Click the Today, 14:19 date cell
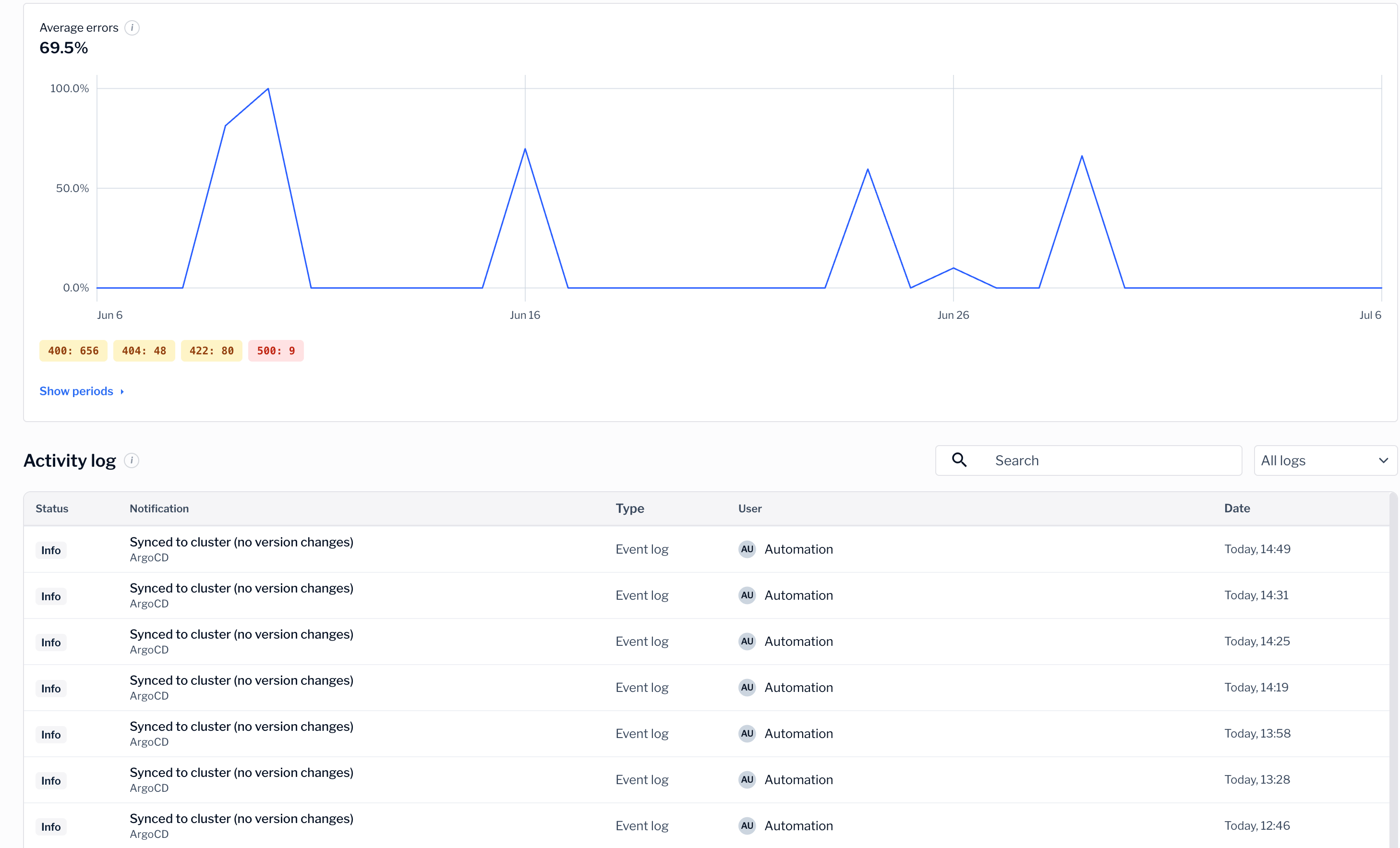This screenshot has height=848, width=1400. point(1256,687)
